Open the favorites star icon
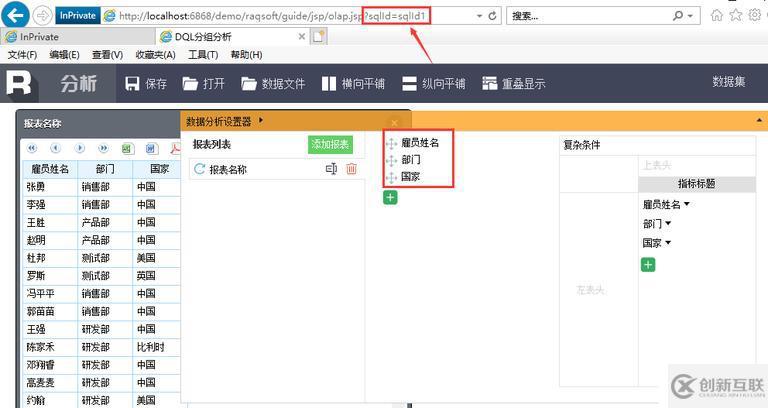Screen dimensions: 768x408 tap(736, 15)
